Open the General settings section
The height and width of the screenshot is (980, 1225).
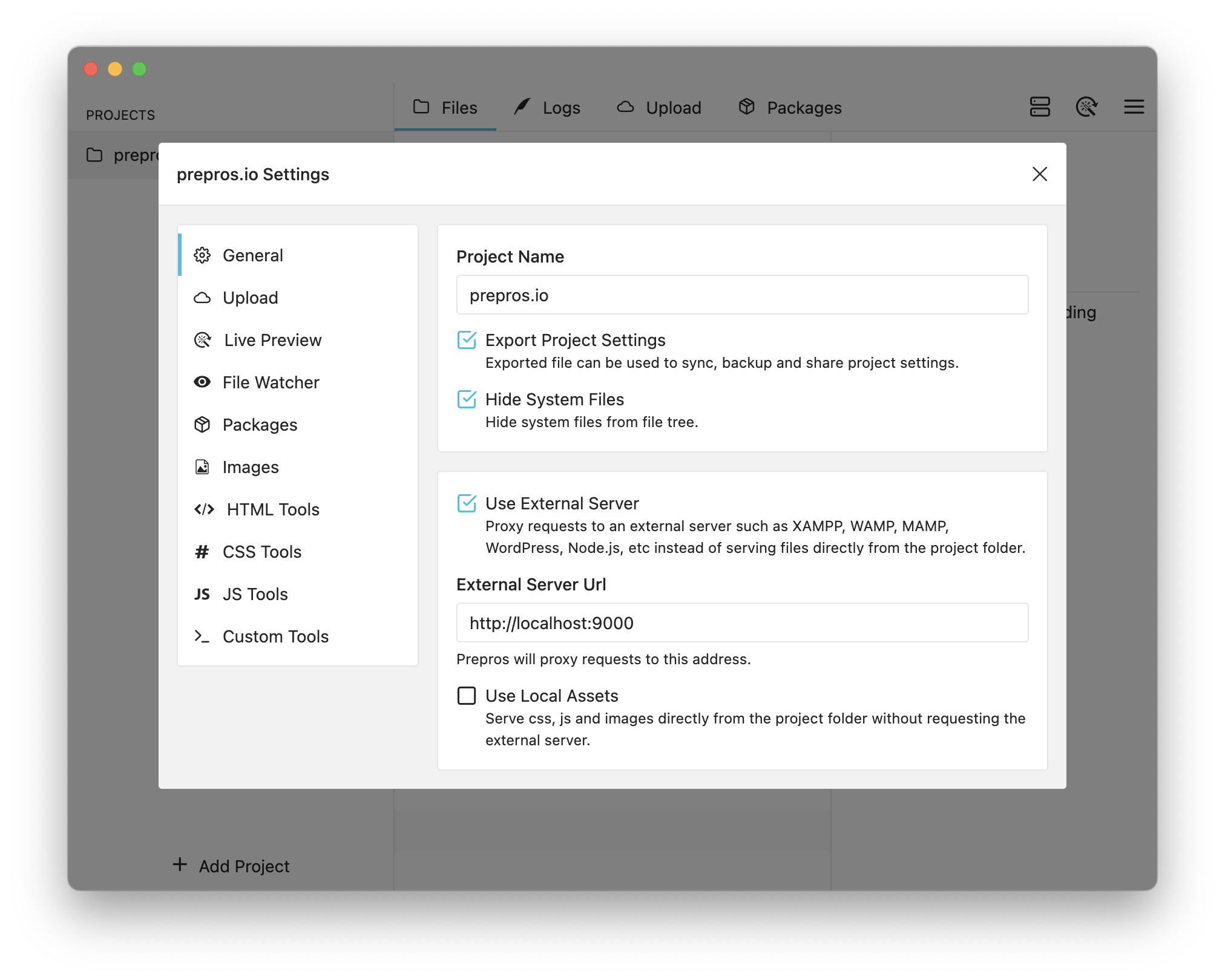coord(298,255)
